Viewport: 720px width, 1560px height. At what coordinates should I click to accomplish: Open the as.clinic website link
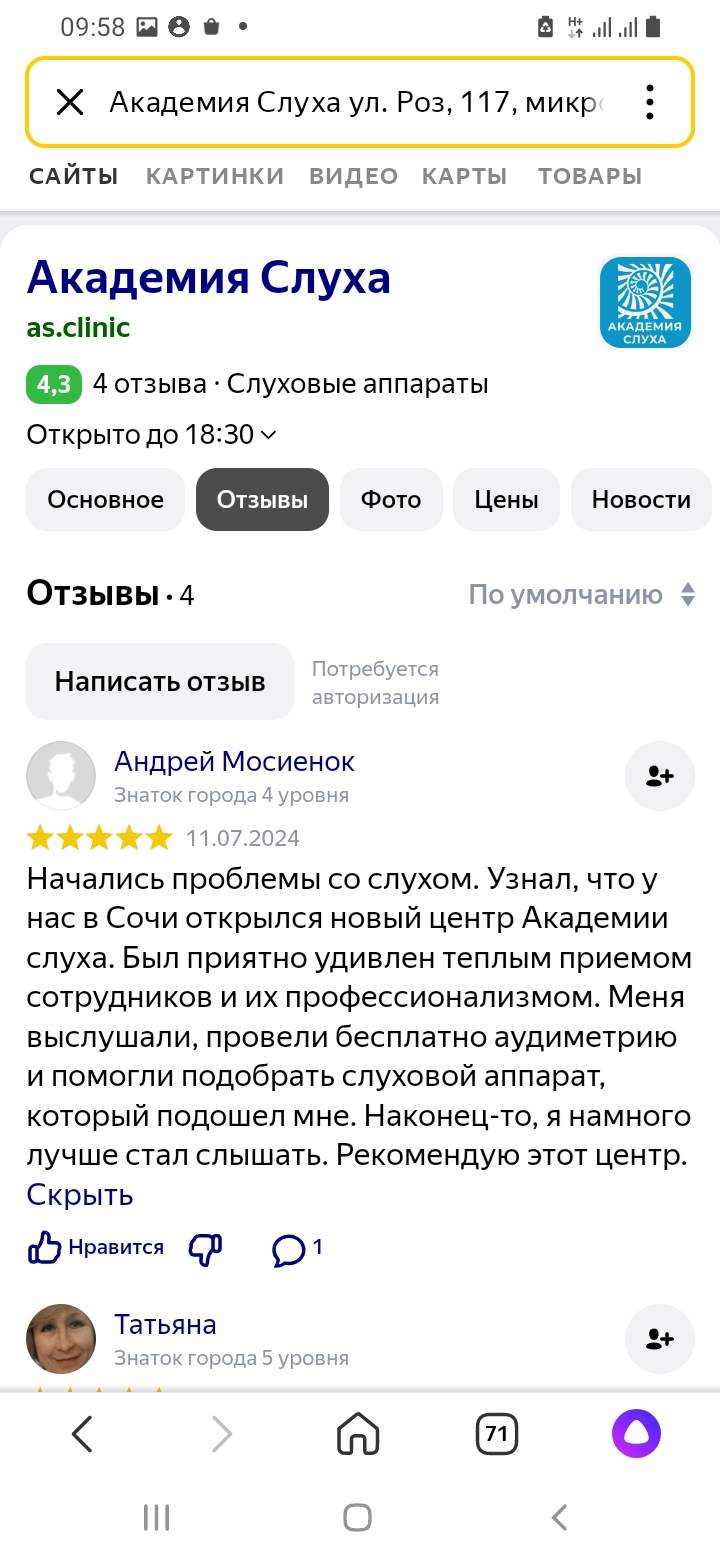[x=78, y=328]
